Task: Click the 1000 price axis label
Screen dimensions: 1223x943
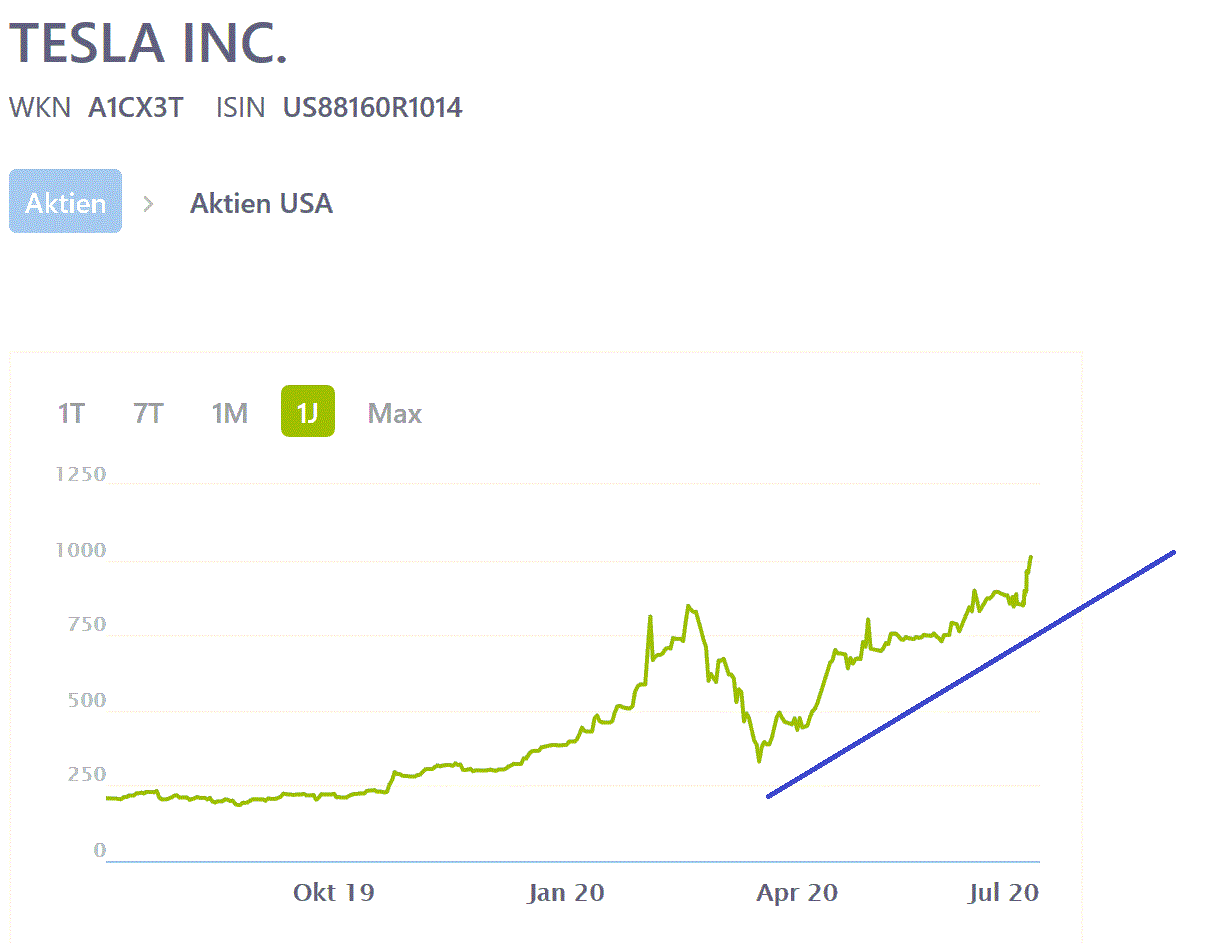Action: pyautogui.click(x=81, y=550)
